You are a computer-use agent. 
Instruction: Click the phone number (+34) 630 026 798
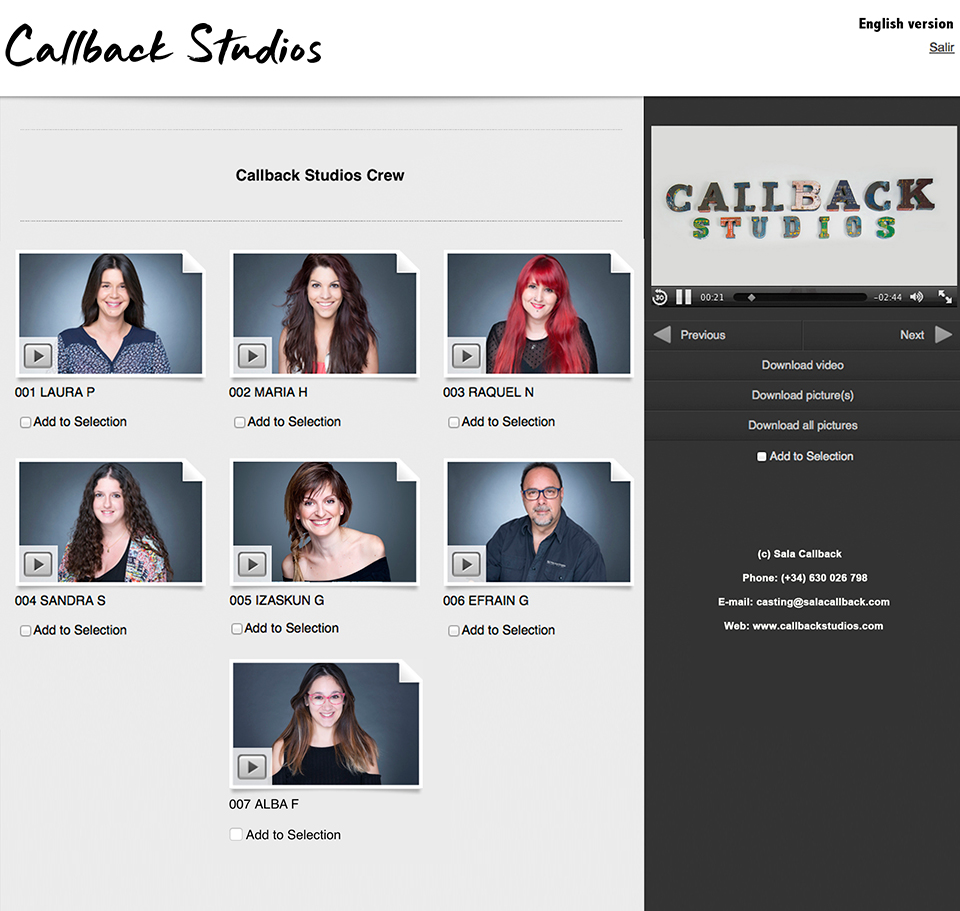point(823,577)
